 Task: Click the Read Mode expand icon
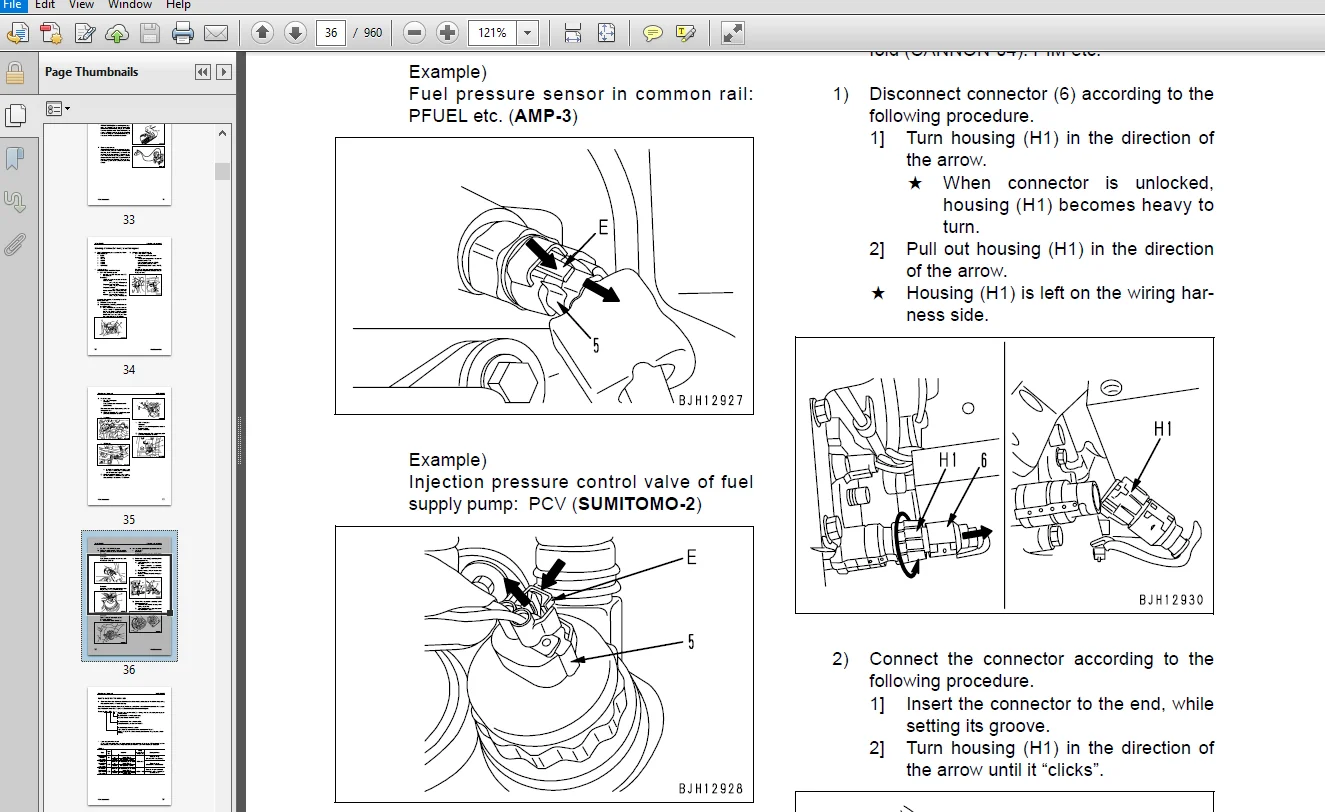tap(732, 33)
